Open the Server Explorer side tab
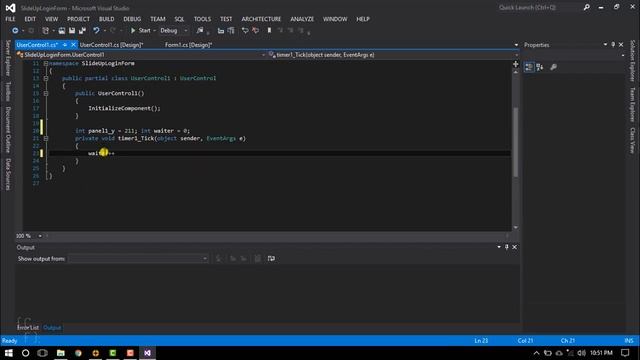Image resolution: width=640 pixels, height=360 pixels. tap(8, 58)
